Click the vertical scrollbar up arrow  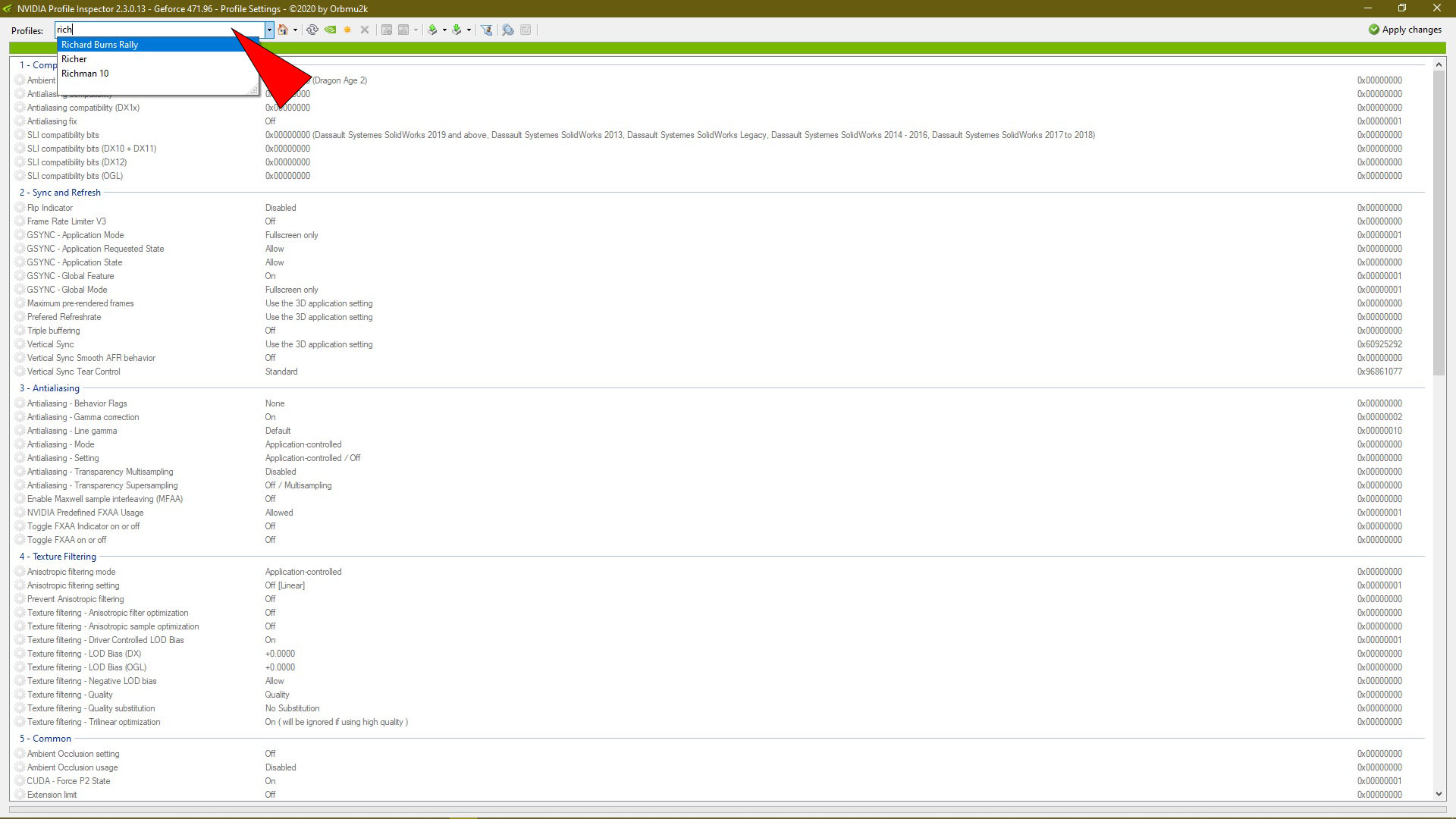(x=1439, y=65)
